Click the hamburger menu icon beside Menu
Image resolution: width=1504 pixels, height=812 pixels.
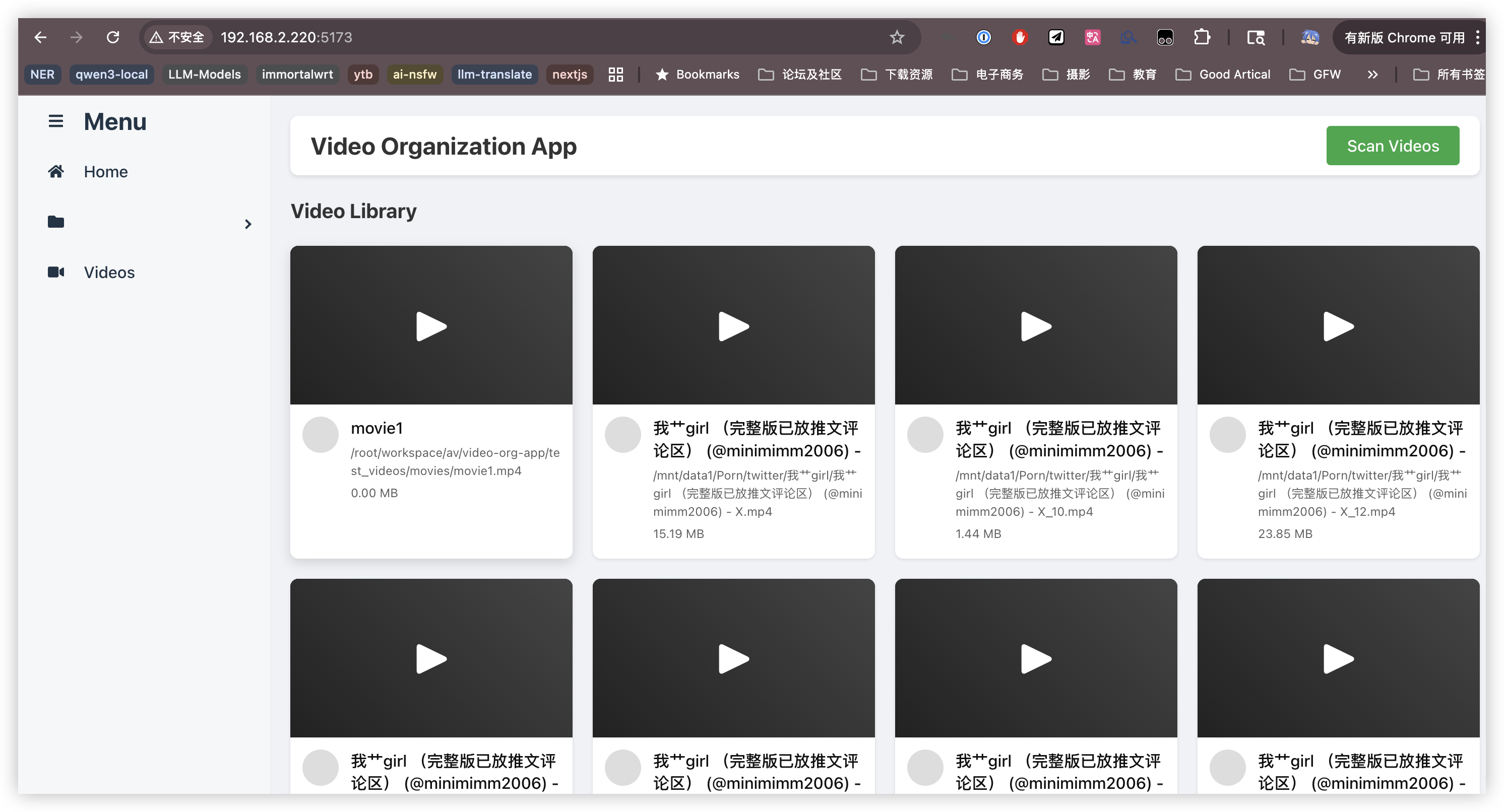click(x=55, y=121)
